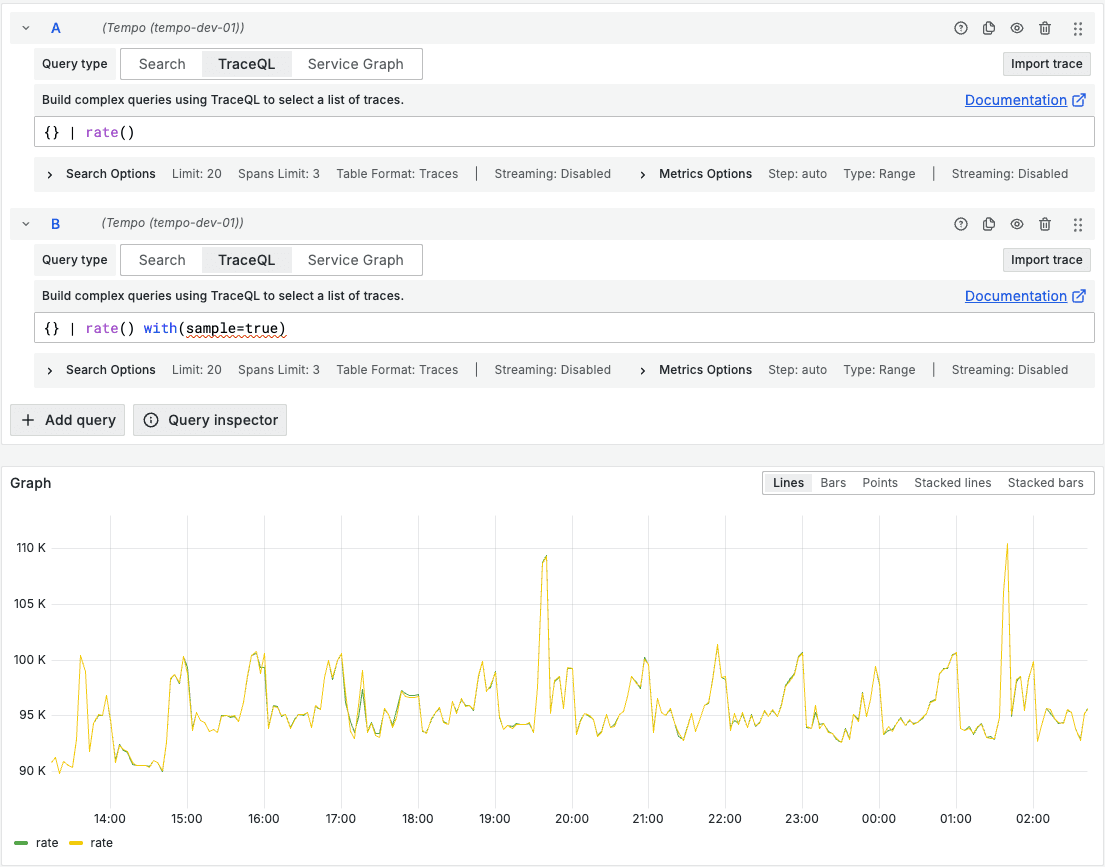The width and height of the screenshot is (1105, 867).
Task: Grab the drag handle of query A
Action: coord(1078,28)
